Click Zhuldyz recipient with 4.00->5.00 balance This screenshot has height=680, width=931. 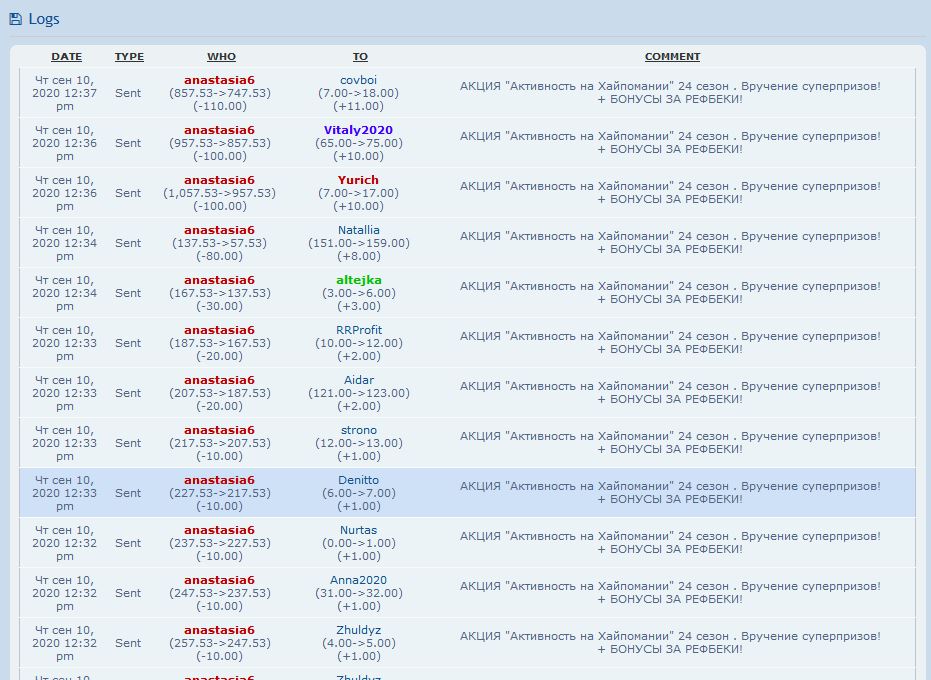[358, 630]
